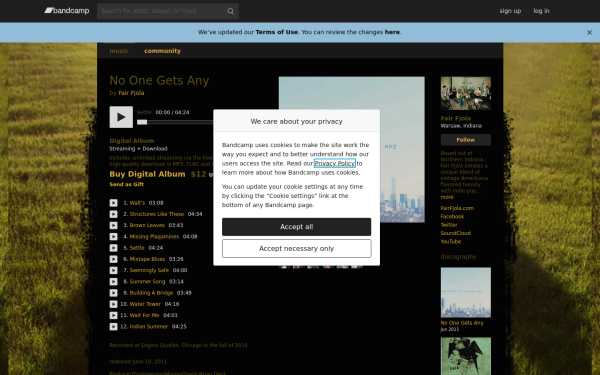600x375 pixels.
Task: Play track 5 Settle
Action: [x=113, y=248]
